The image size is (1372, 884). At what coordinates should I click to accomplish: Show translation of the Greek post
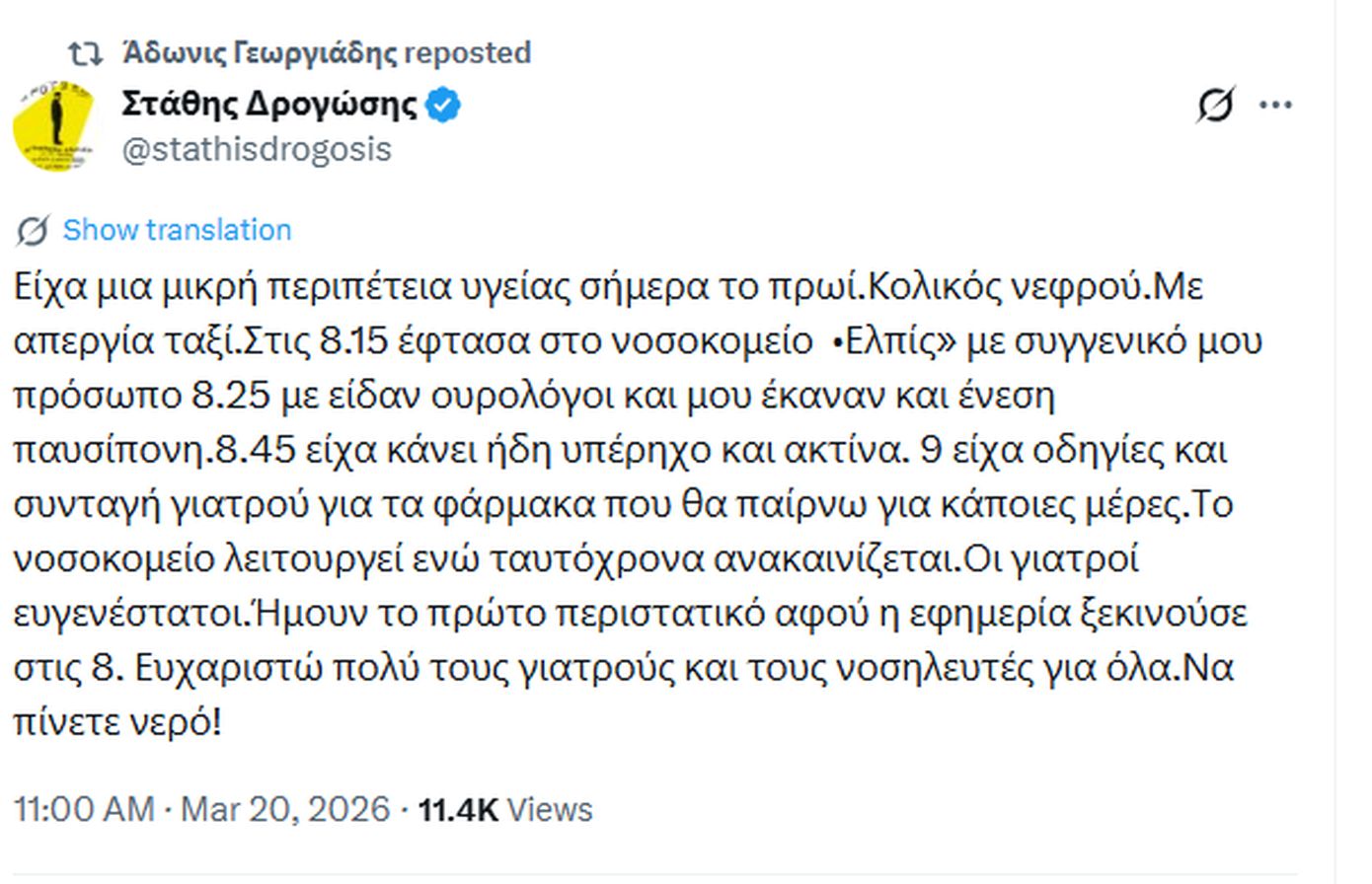click(177, 230)
